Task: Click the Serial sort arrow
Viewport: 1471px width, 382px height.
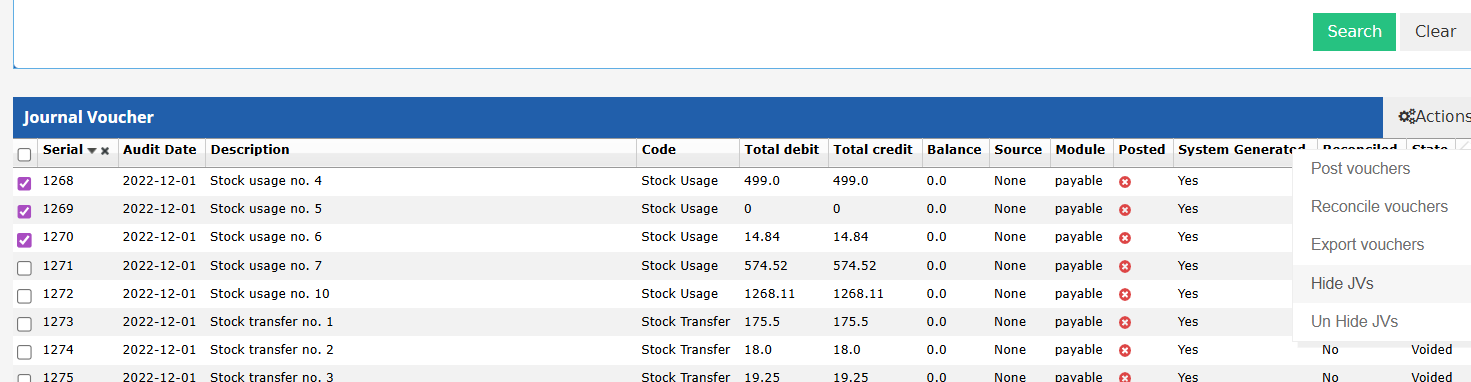Action: pyautogui.click(x=92, y=151)
